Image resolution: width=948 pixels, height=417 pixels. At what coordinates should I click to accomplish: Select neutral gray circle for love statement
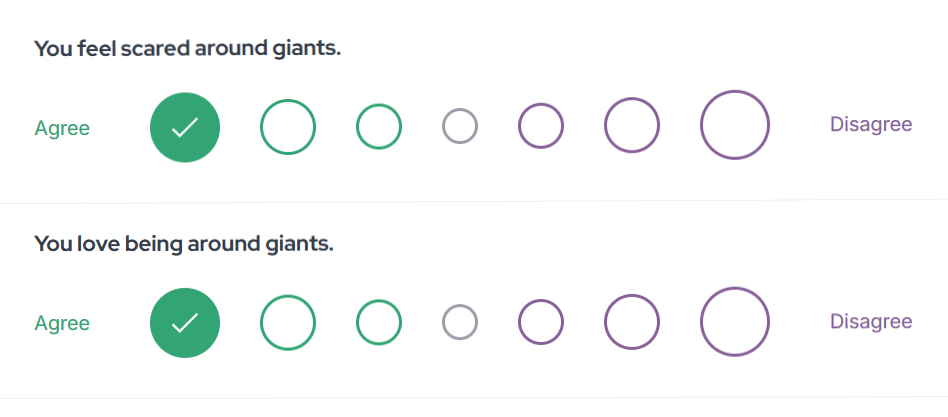click(460, 323)
